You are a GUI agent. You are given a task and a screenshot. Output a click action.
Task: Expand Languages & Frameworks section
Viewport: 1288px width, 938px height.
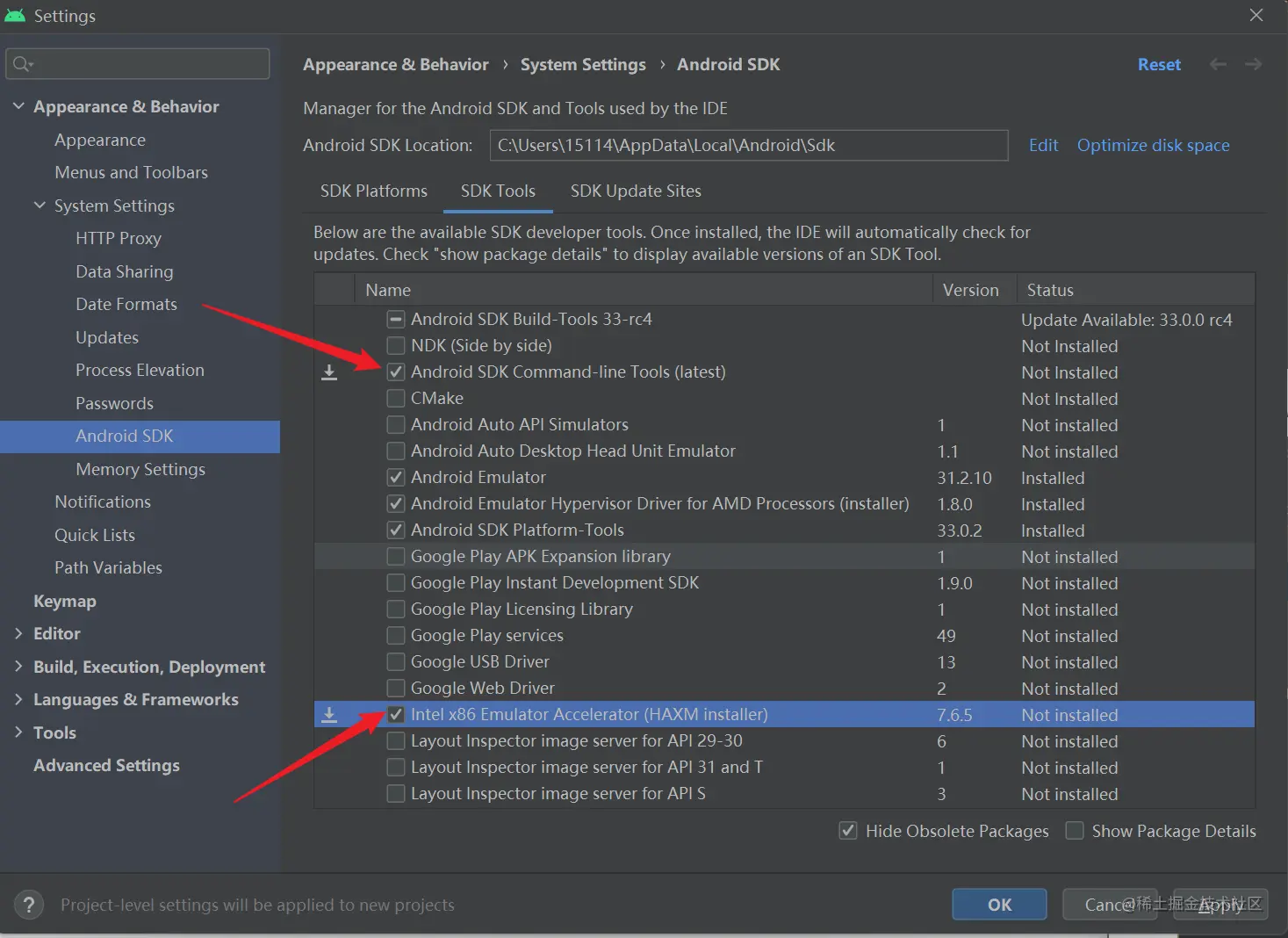tap(18, 699)
